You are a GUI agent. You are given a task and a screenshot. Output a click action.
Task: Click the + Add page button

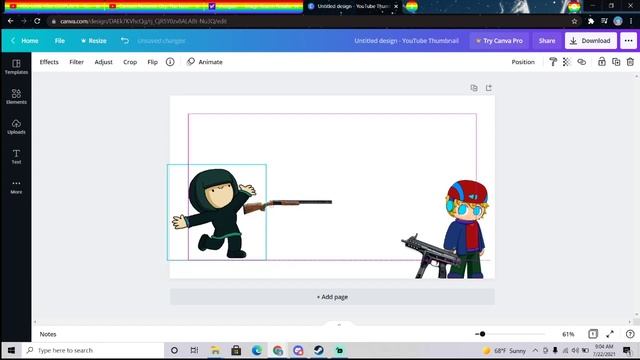pyautogui.click(x=332, y=297)
